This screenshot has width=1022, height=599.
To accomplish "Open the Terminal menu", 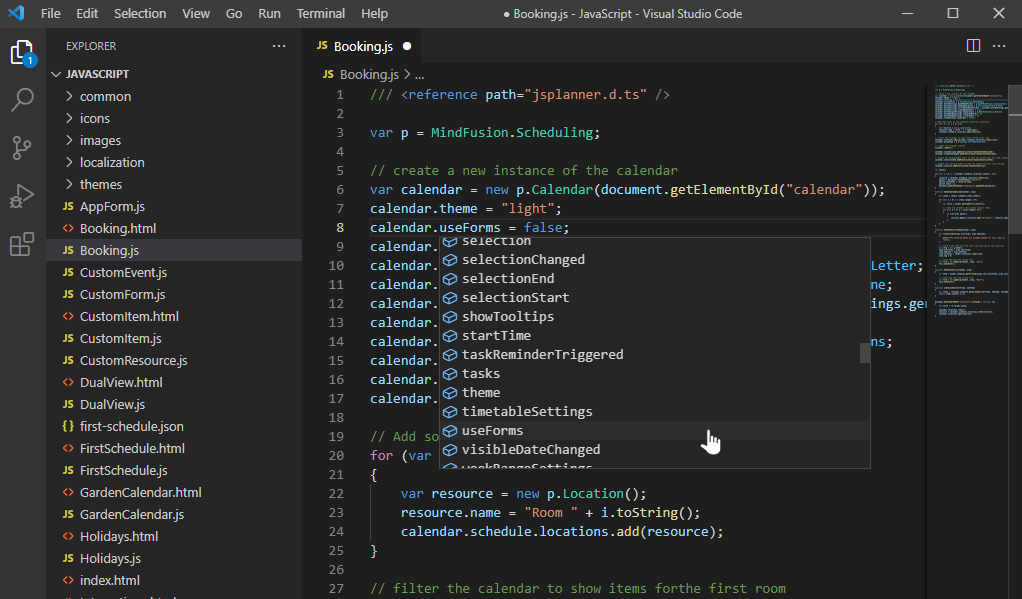I will click(321, 14).
